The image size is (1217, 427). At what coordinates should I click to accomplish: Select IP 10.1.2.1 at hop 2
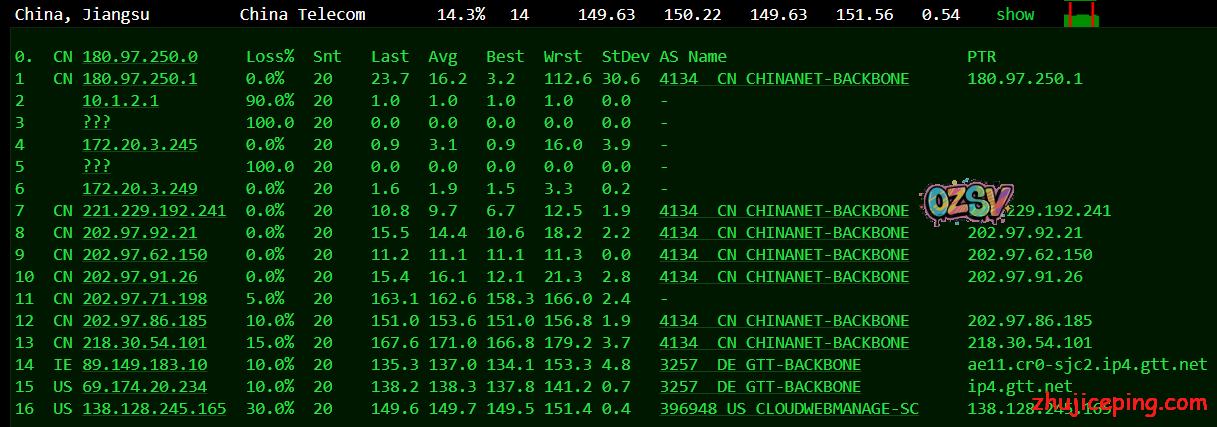120,101
